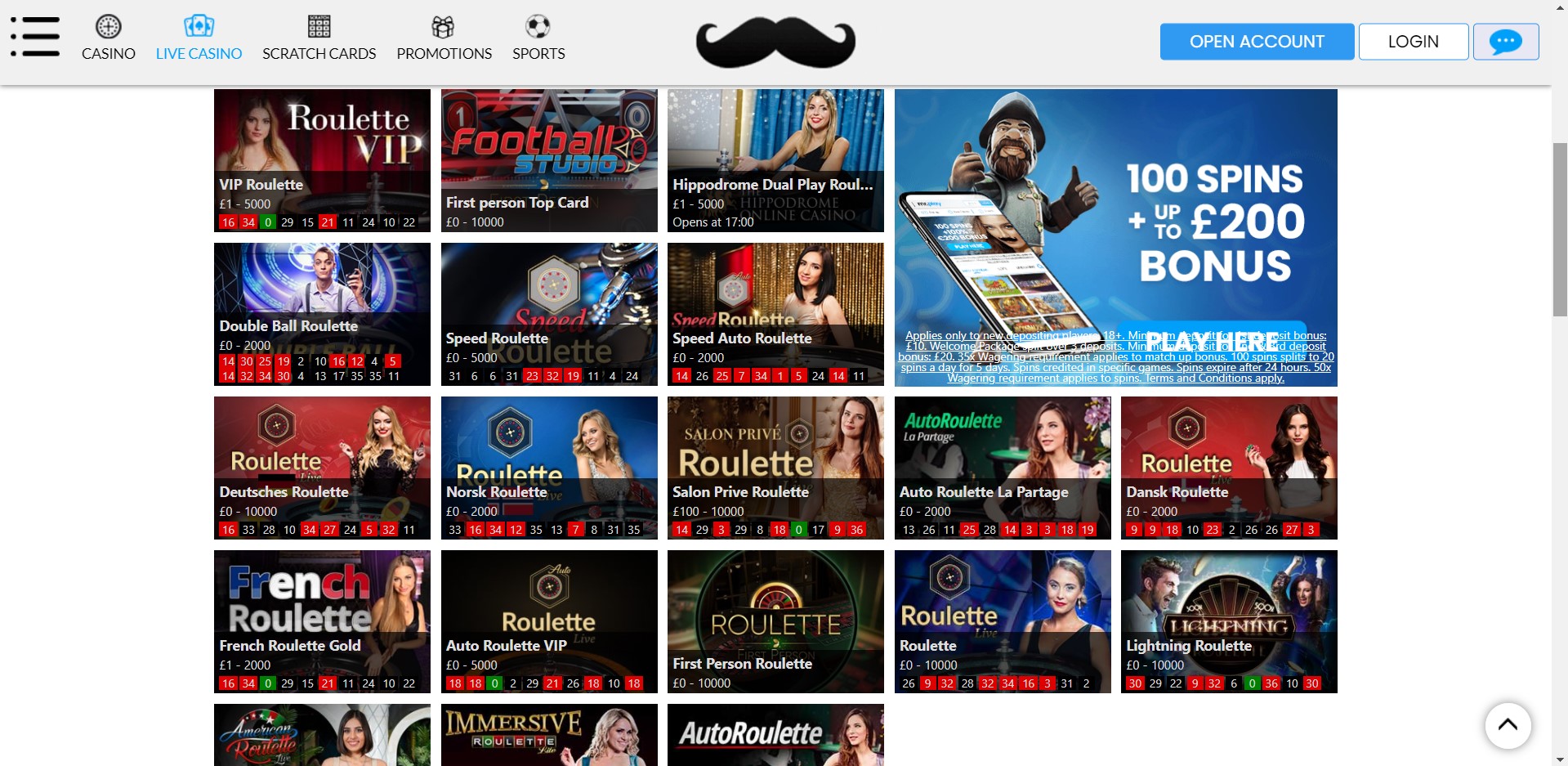Click the Scratch Cards grid icon

tap(319, 27)
